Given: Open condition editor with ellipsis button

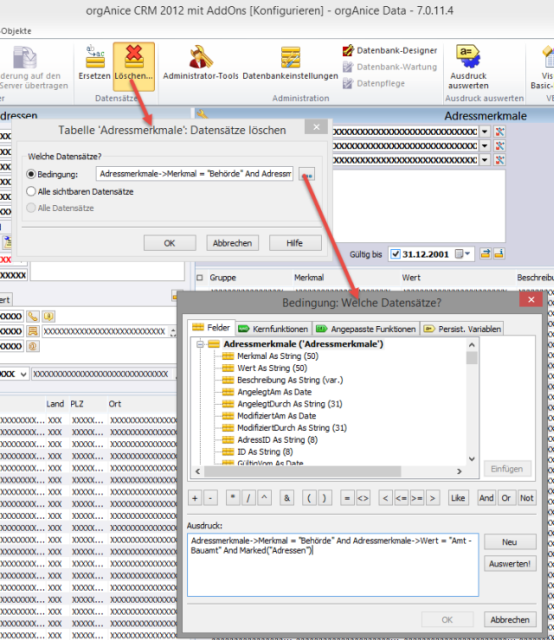Looking at the screenshot, I should pos(307,174).
